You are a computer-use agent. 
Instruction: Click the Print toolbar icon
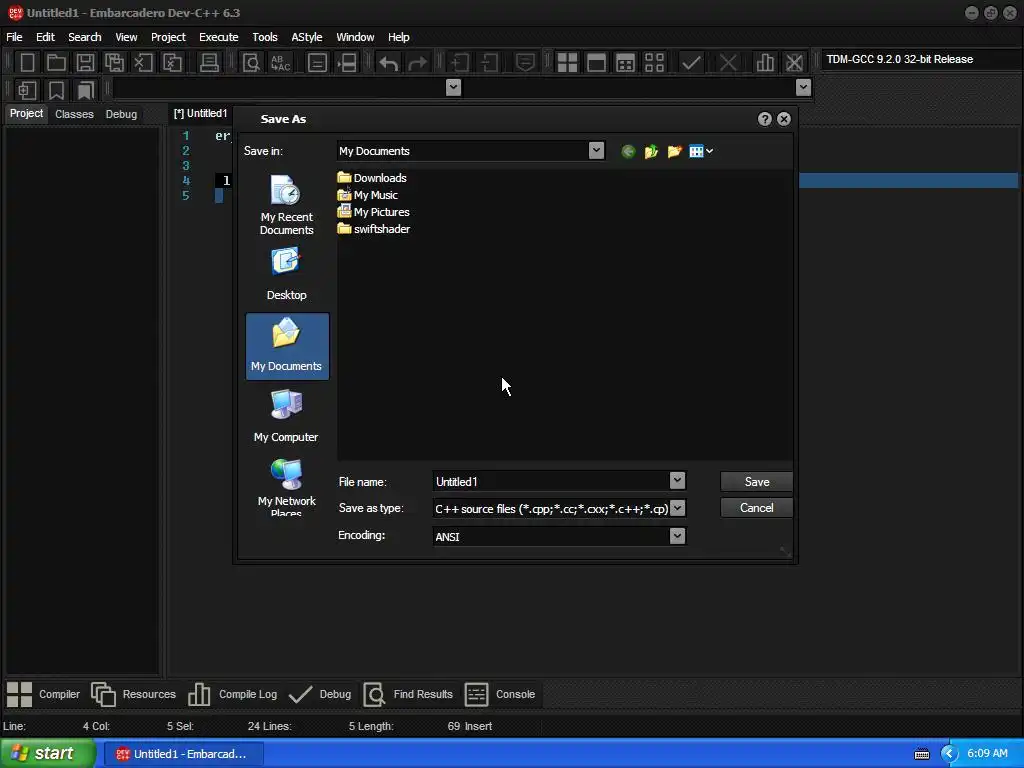click(209, 63)
